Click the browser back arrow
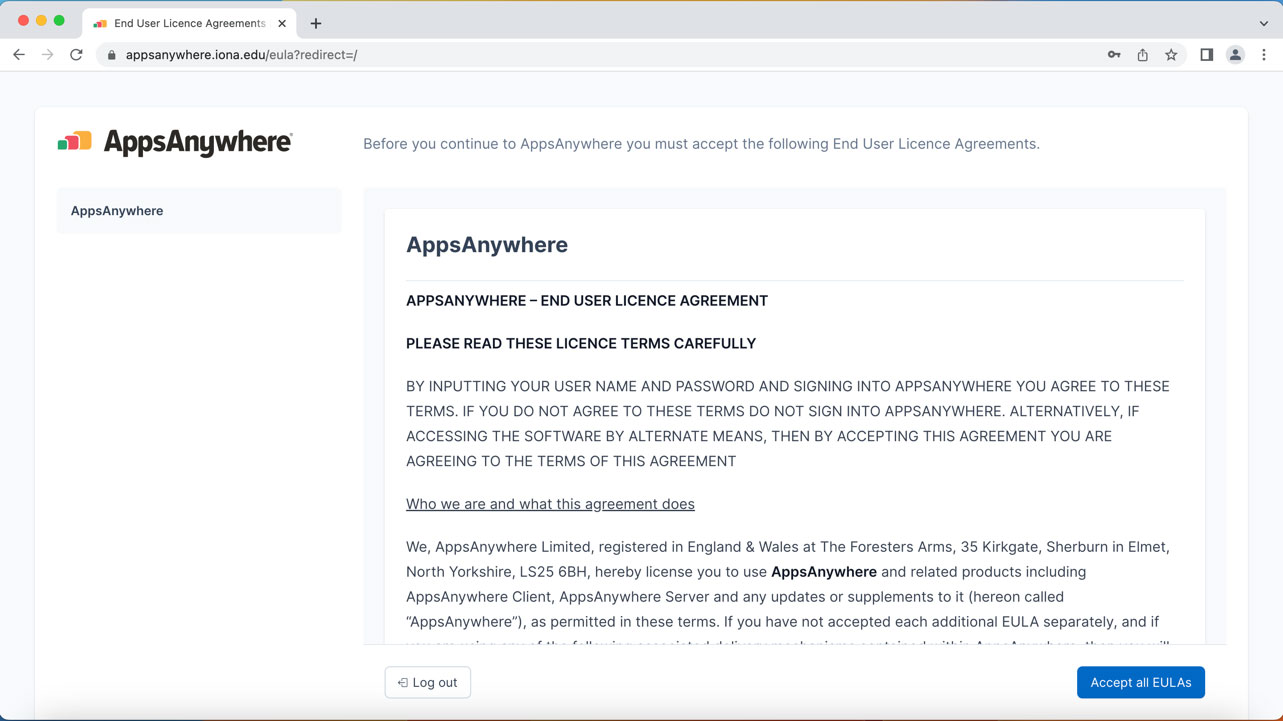Screen dimensions: 1283x721 pyautogui.click(x=19, y=55)
